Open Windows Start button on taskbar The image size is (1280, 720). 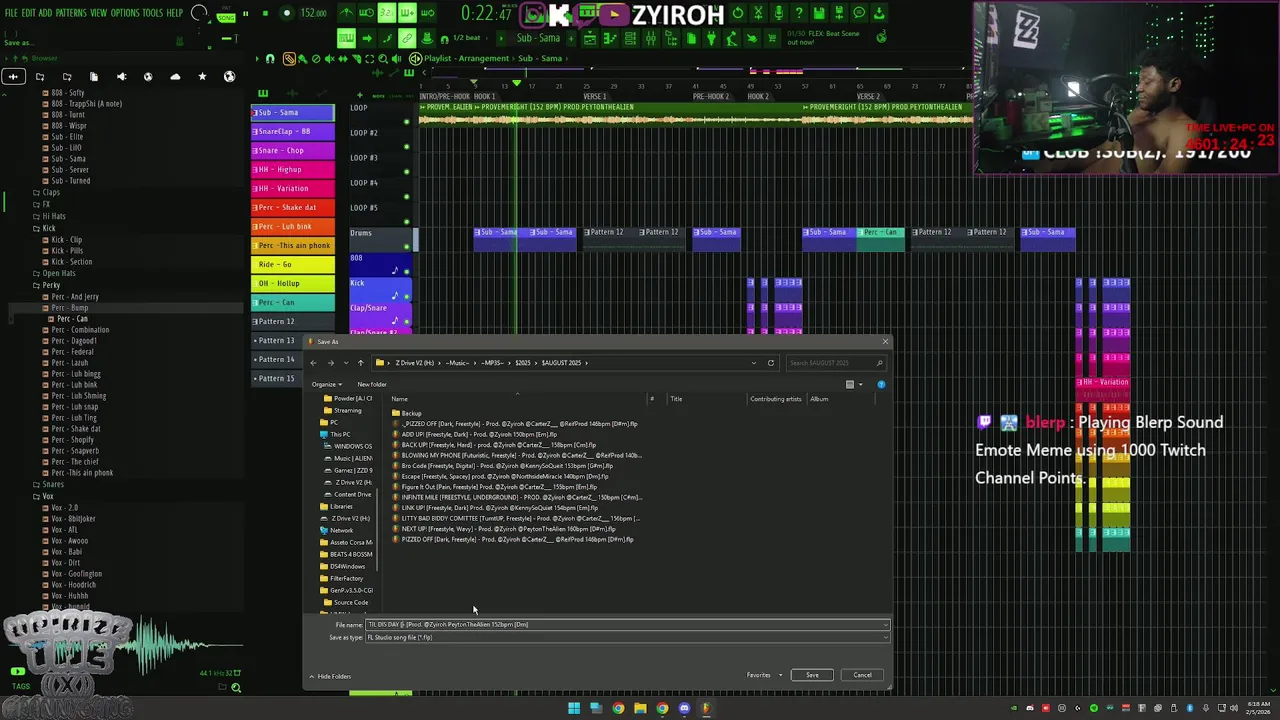(574, 709)
